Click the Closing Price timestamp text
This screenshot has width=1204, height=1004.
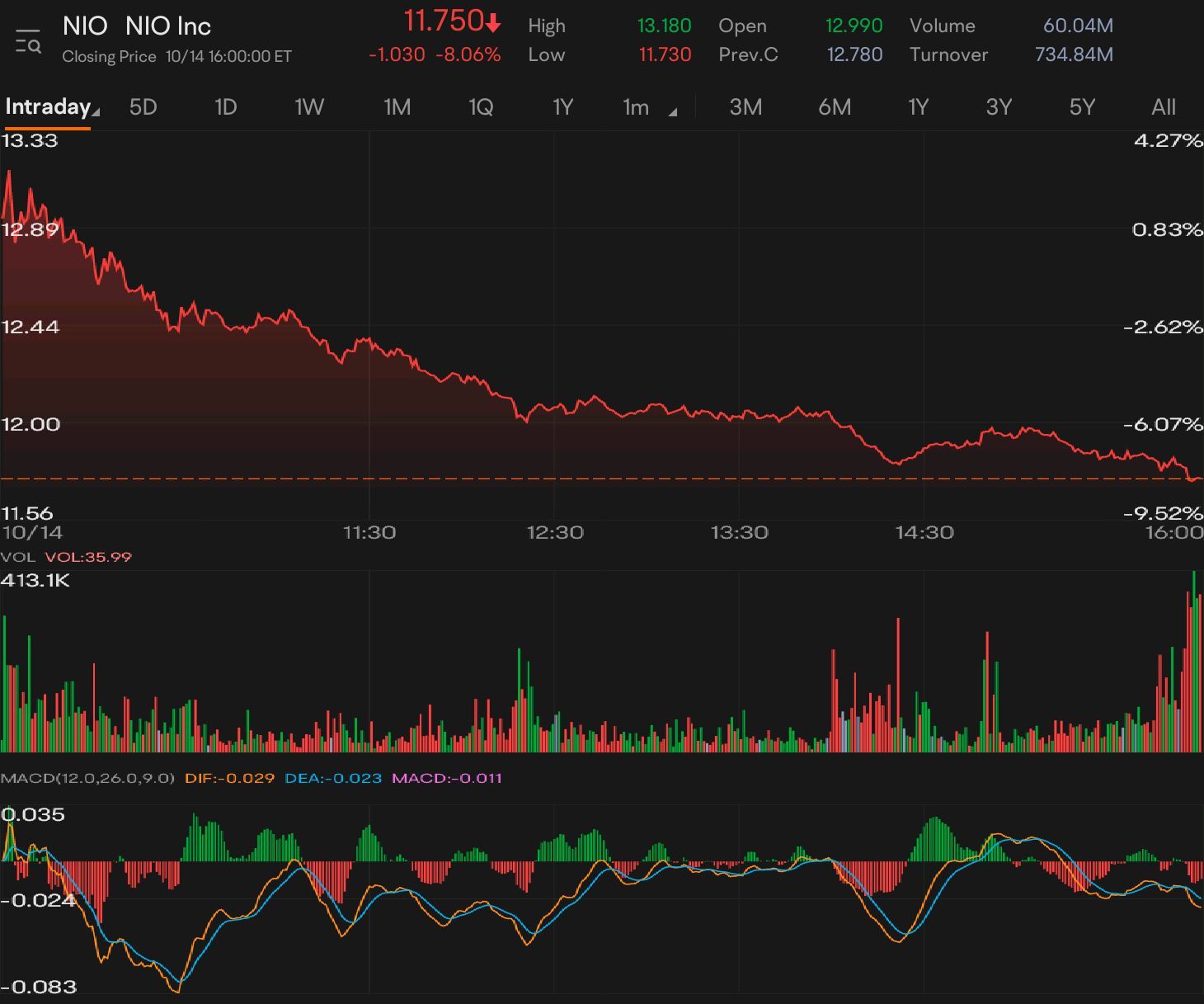[x=176, y=56]
